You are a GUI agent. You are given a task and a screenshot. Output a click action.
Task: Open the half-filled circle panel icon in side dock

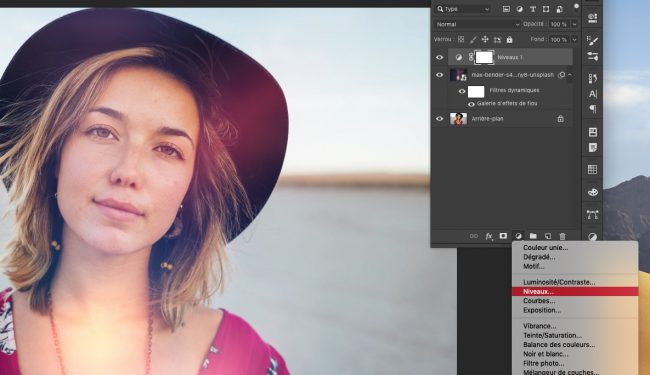point(593,237)
